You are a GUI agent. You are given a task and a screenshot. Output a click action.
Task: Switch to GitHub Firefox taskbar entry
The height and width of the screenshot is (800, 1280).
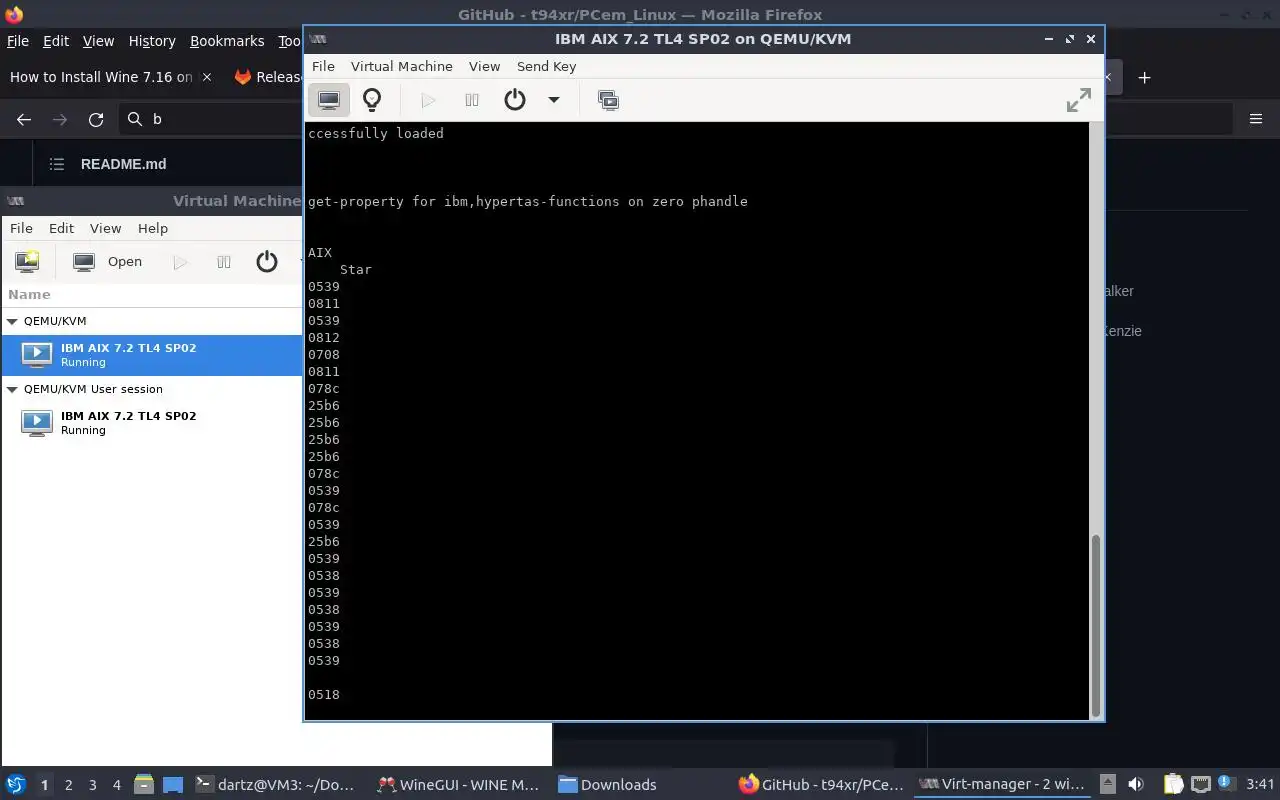(821, 785)
